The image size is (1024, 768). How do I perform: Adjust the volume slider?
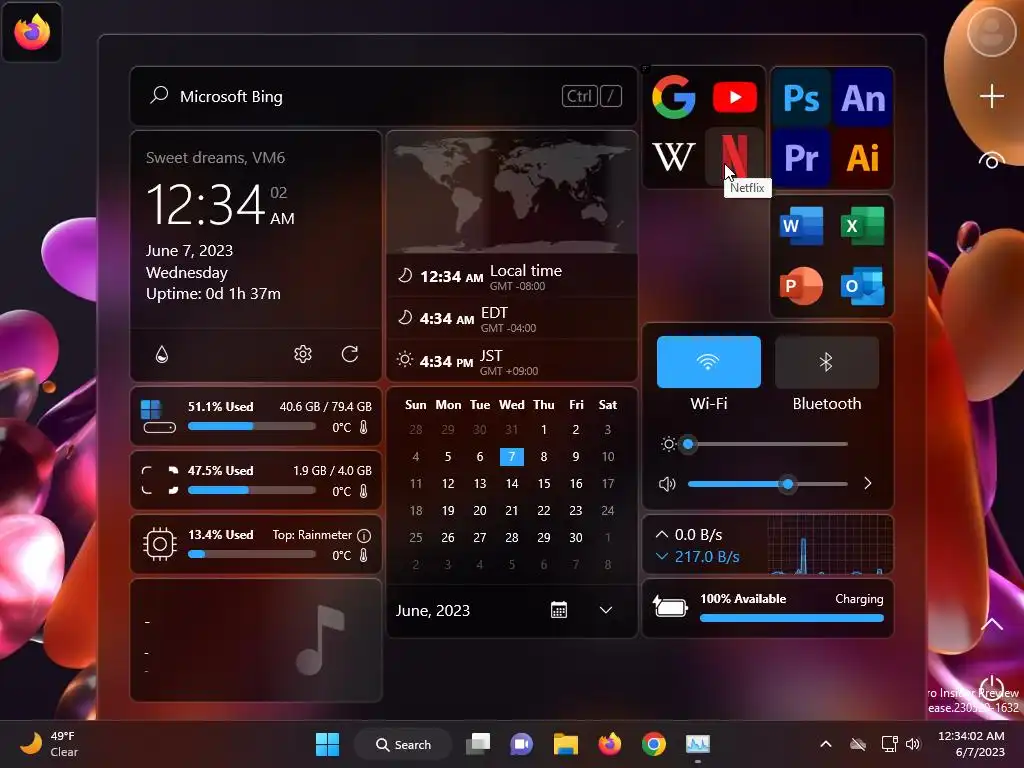click(767, 484)
